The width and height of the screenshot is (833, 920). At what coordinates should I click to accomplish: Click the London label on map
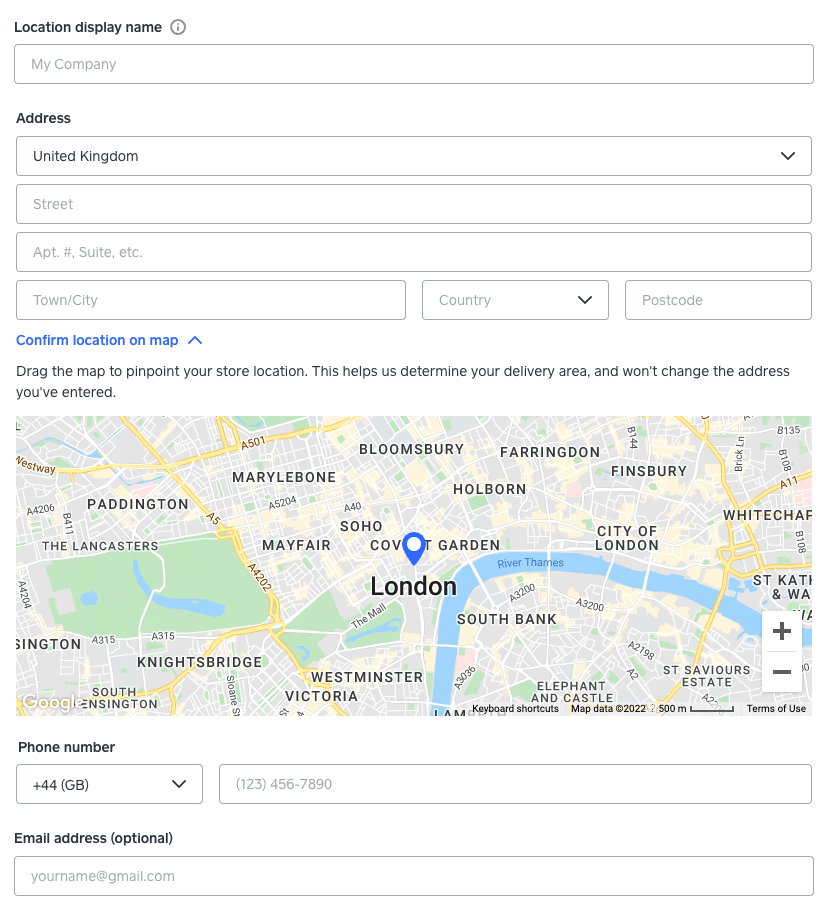[413, 587]
